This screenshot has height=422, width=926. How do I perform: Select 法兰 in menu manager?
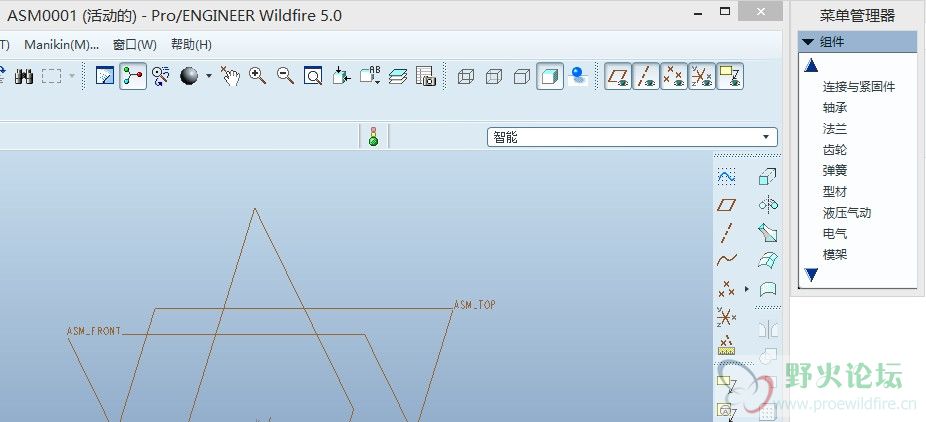point(834,129)
